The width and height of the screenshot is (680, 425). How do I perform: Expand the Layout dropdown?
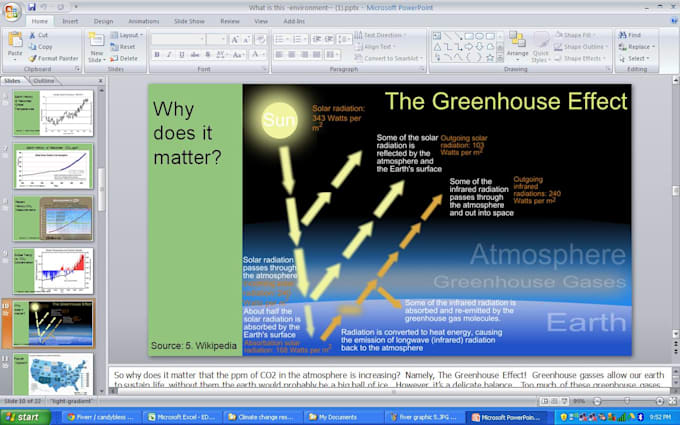[x=126, y=35]
